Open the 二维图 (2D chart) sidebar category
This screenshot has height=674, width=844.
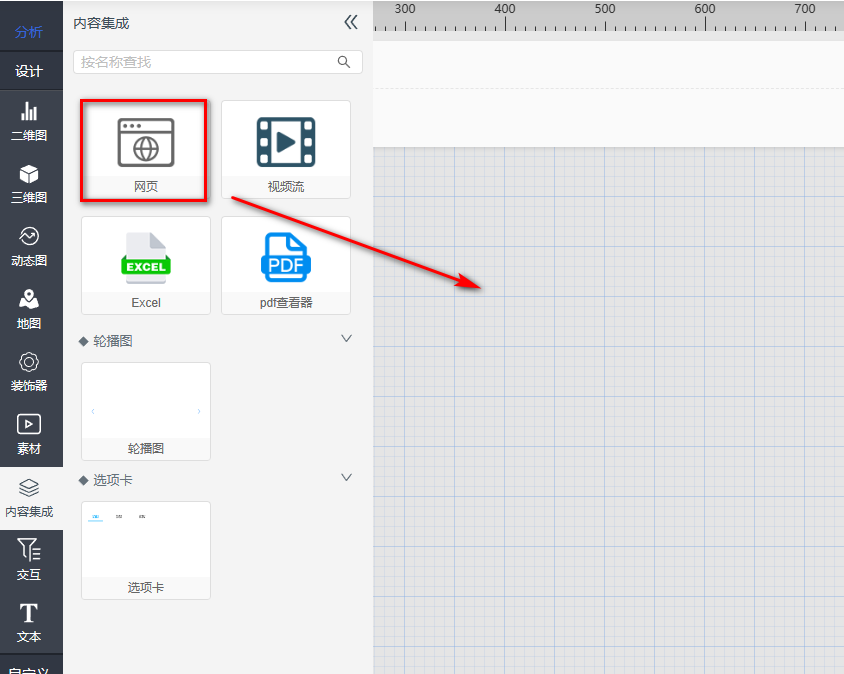coord(29,121)
